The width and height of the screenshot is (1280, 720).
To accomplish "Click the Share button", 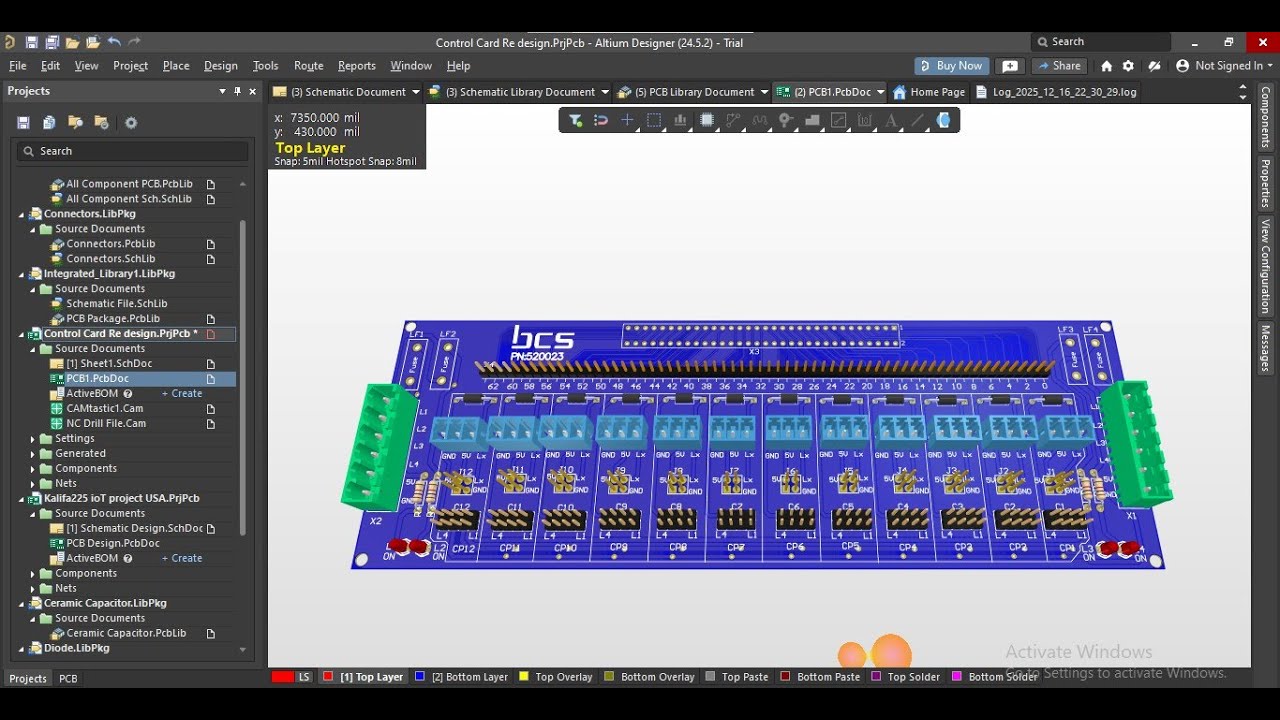I will pyautogui.click(x=1059, y=66).
